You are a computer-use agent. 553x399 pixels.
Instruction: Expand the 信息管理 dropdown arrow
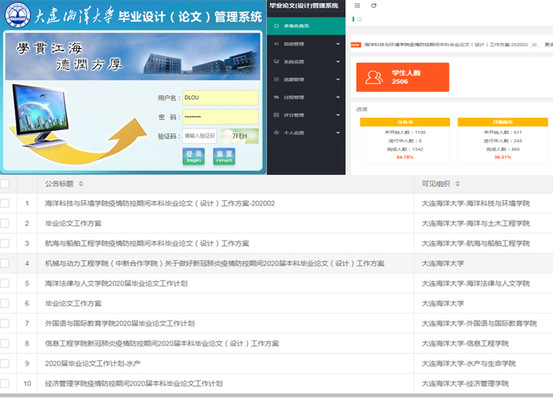click(338, 44)
